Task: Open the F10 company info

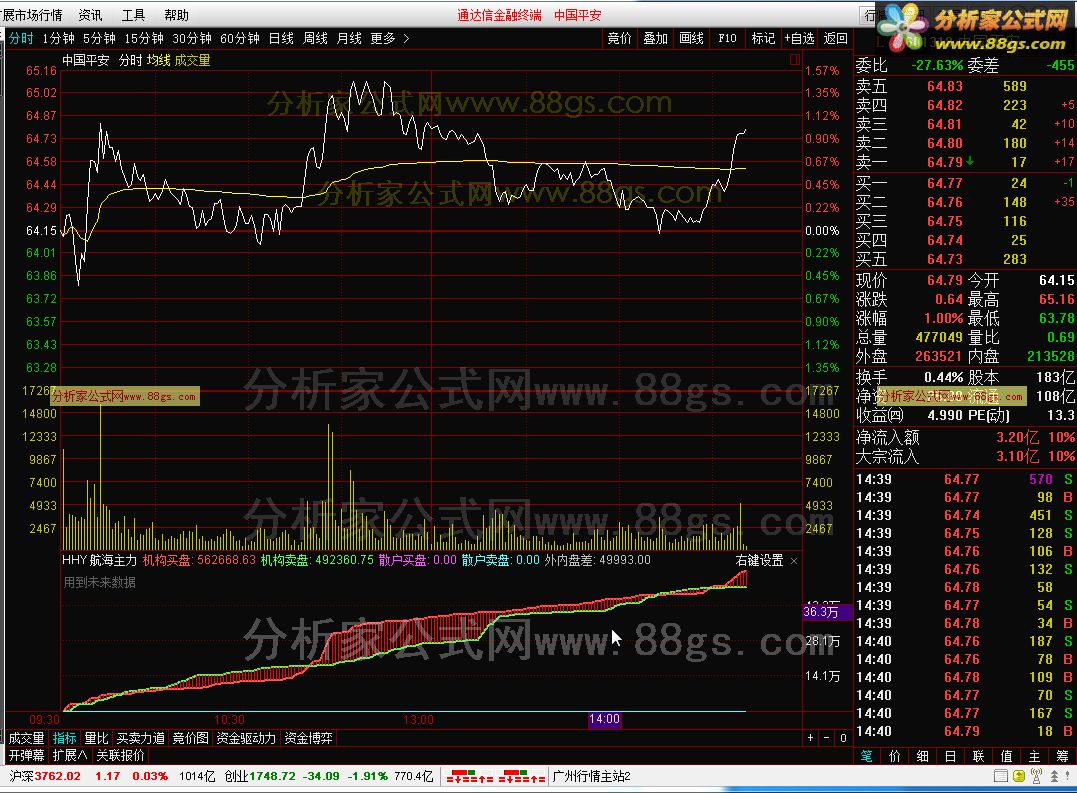Action: (x=727, y=38)
